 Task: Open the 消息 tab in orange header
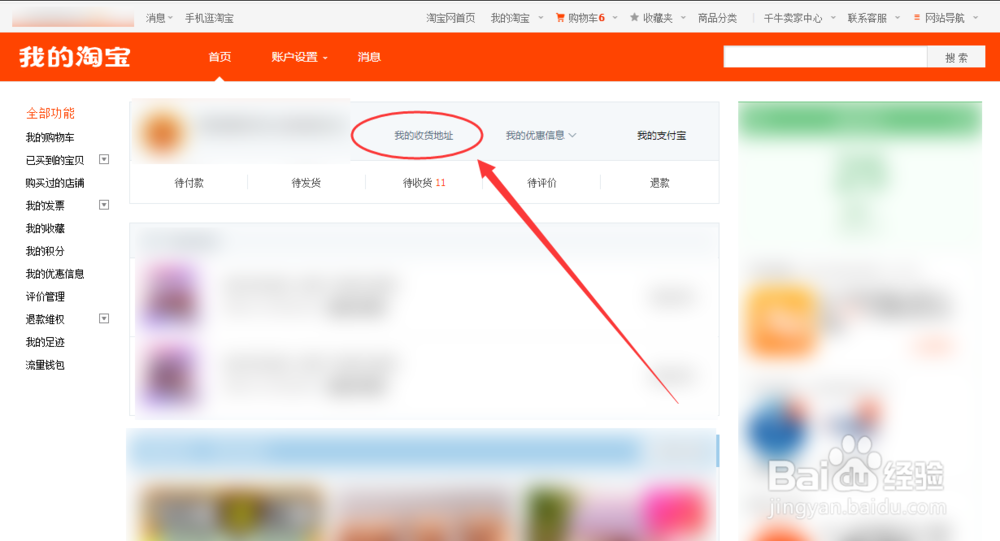[x=369, y=57]
